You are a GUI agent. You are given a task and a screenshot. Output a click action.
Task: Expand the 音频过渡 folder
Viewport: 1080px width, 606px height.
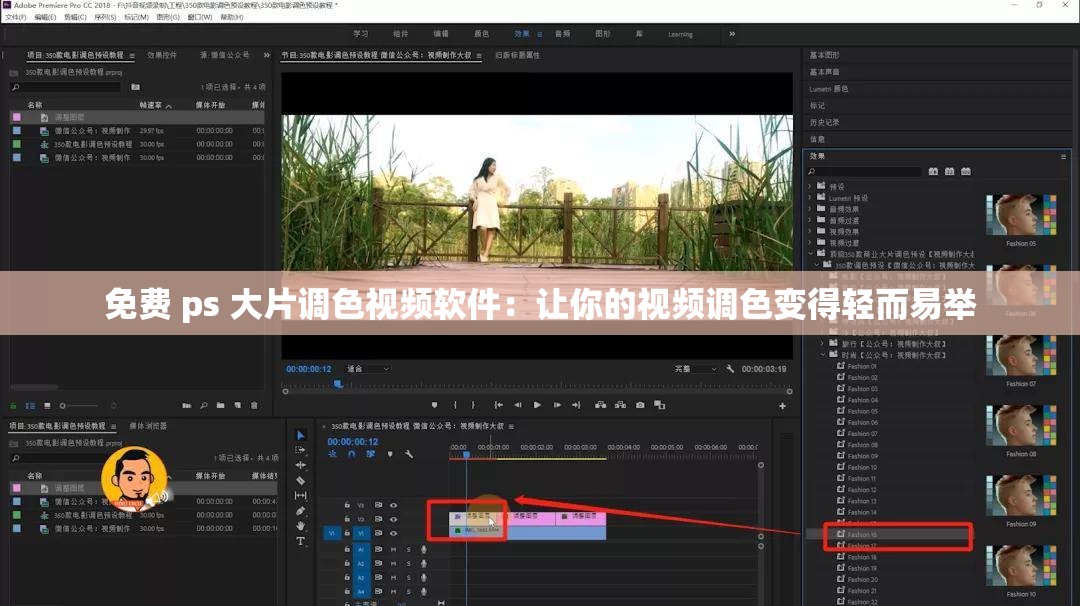(810, 220)
